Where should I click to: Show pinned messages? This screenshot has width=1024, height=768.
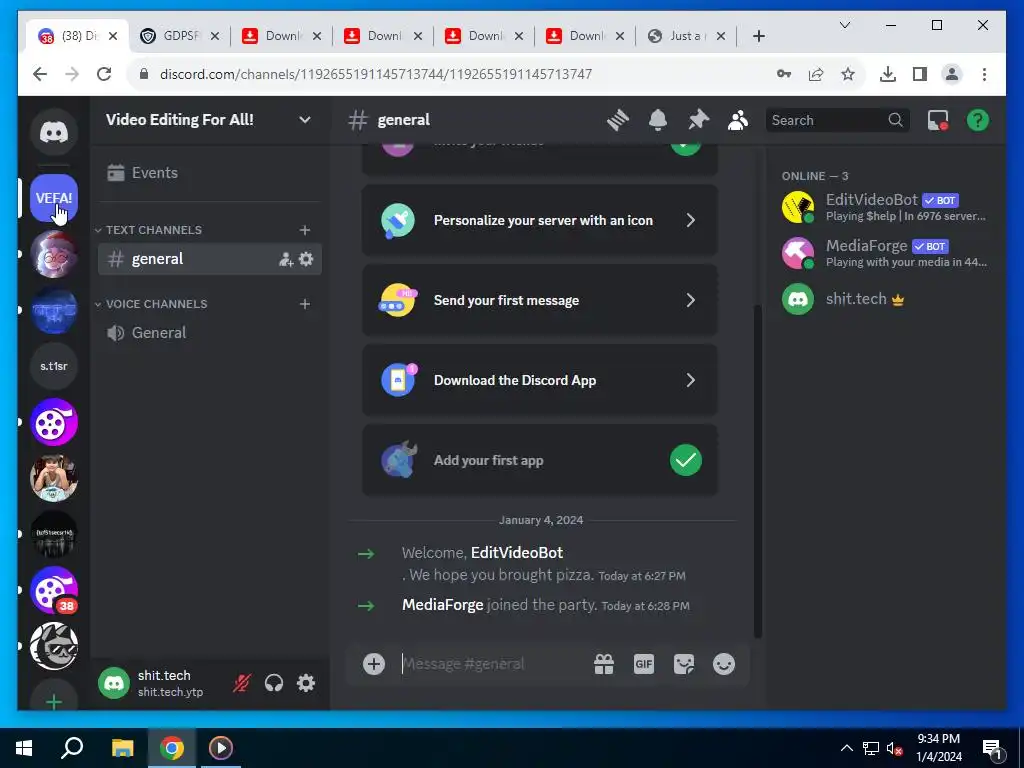point(698,120)
